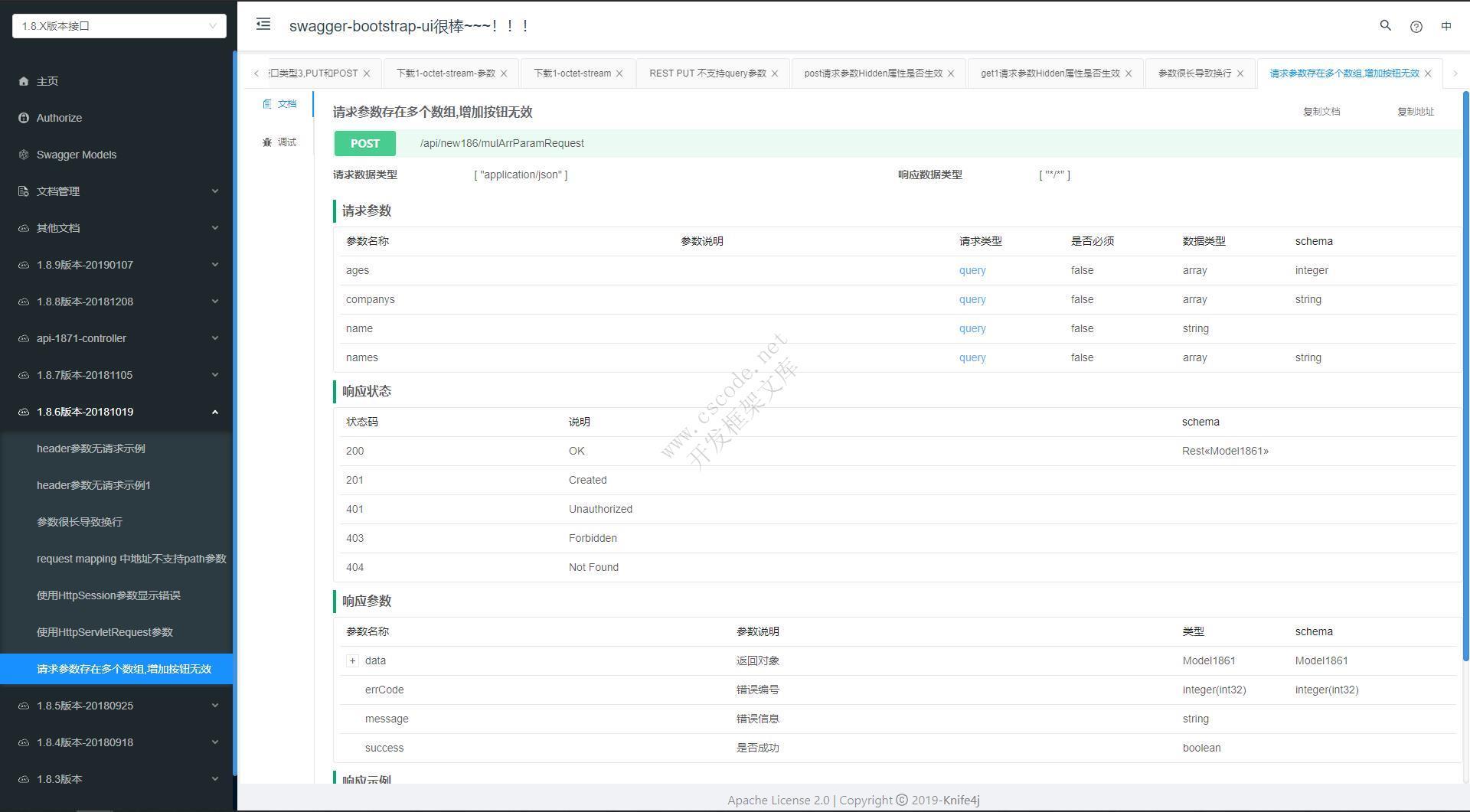Open the 1.8.X版本接口 dropdown
The width and height of the screenshot is (1470, 812).
click(x=119, y=25)
